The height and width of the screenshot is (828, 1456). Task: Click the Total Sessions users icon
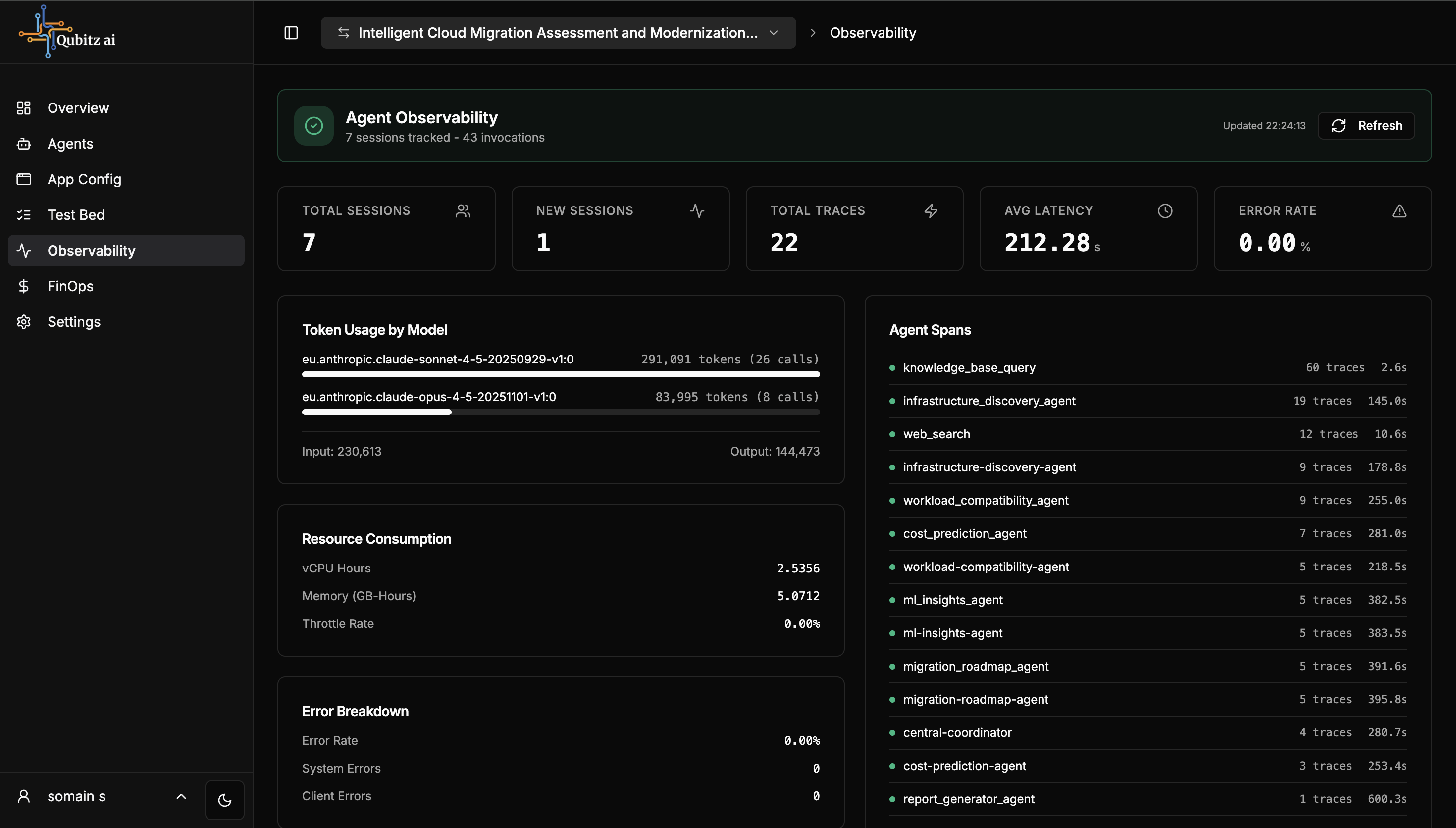point(463,211)
